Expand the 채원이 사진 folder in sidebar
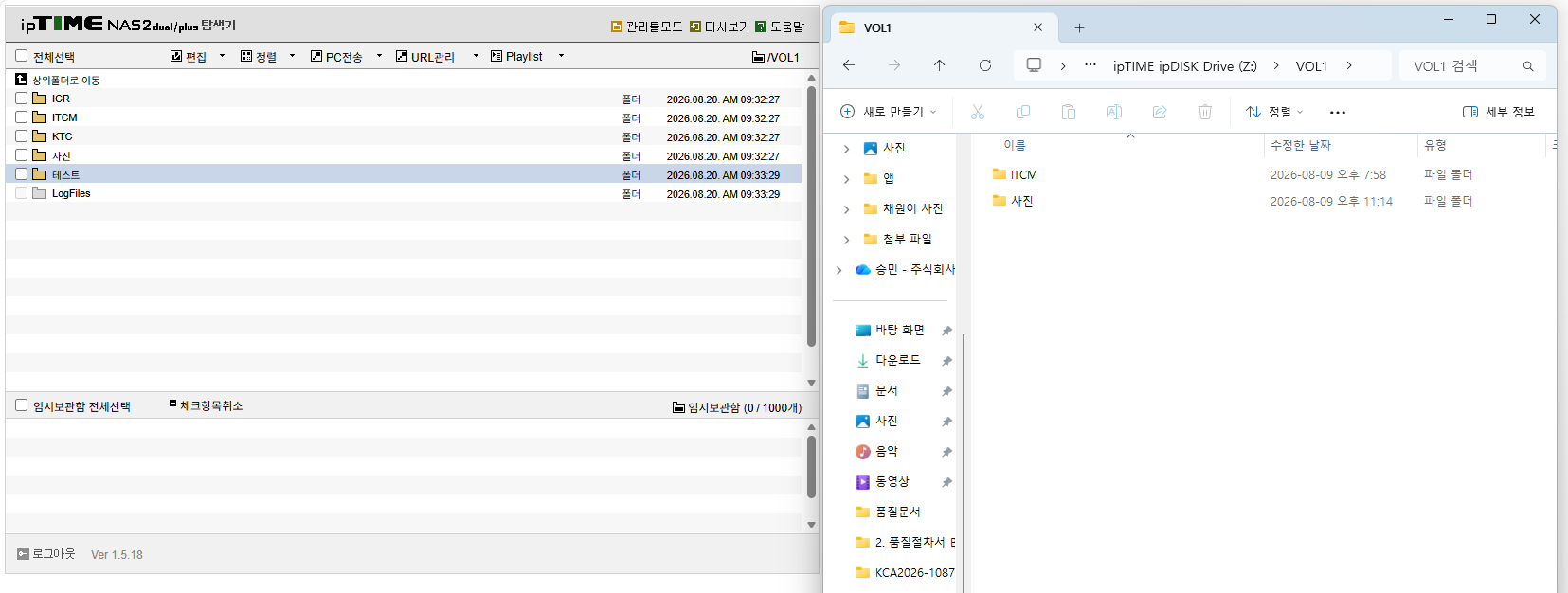 846,209
